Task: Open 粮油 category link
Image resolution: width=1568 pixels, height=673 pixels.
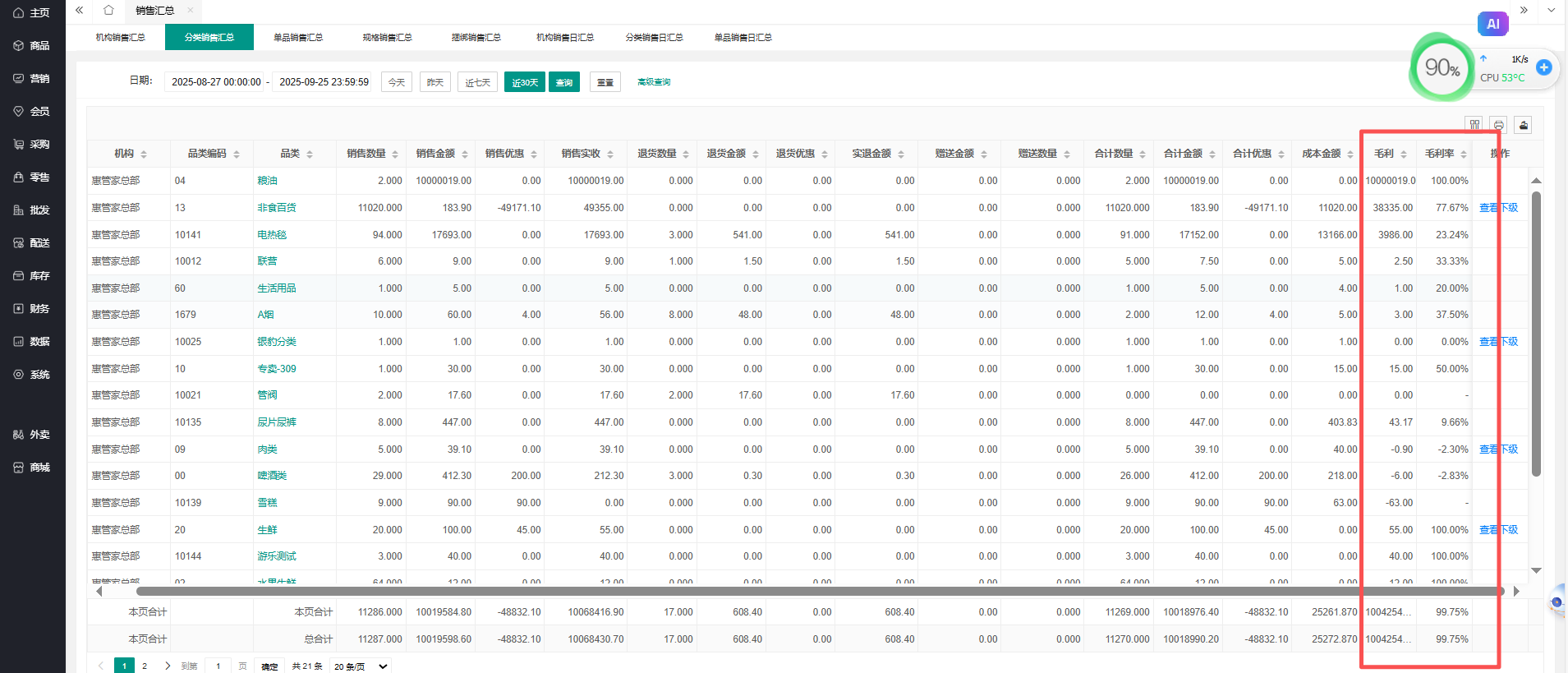Action: (x=268, y=181)
